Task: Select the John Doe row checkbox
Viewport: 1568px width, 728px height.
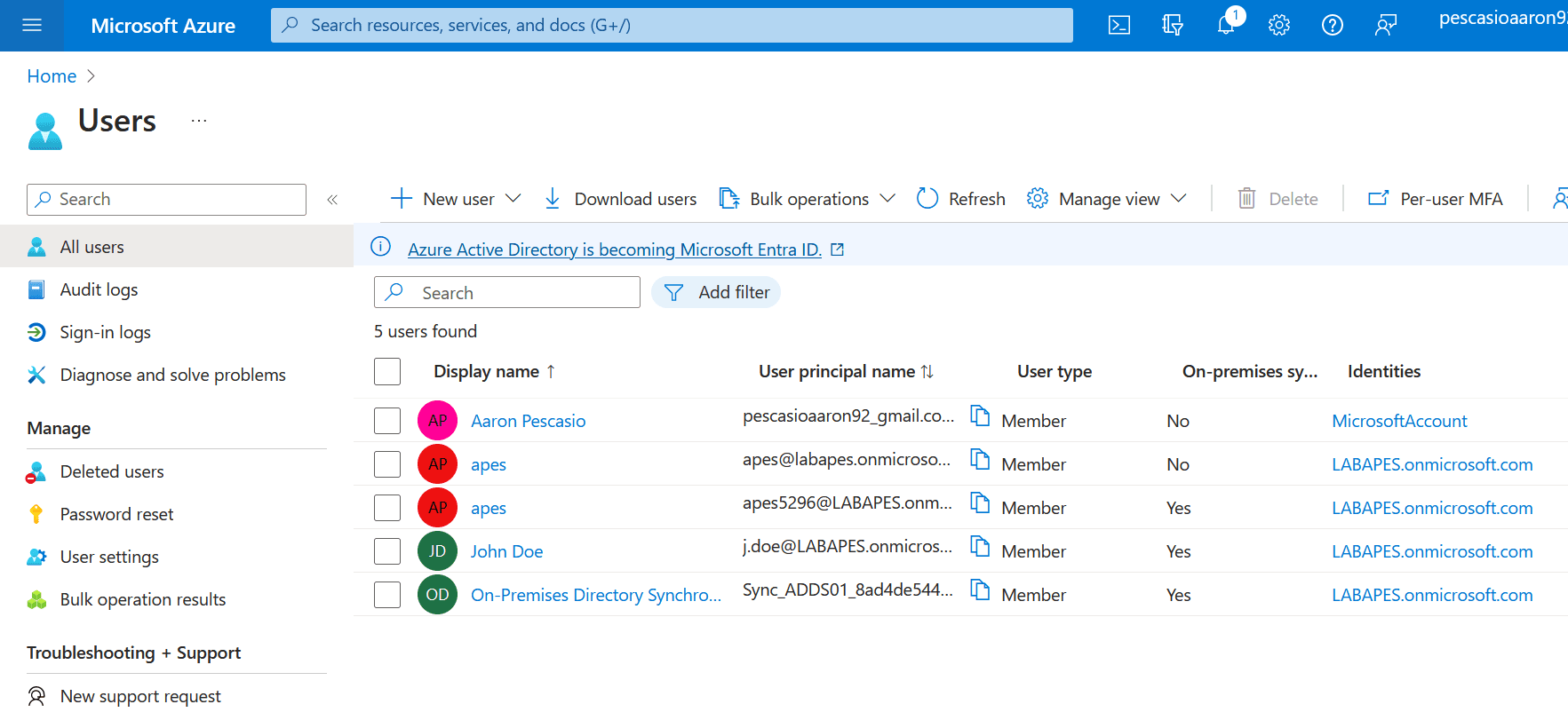Action: click(387, 551)
